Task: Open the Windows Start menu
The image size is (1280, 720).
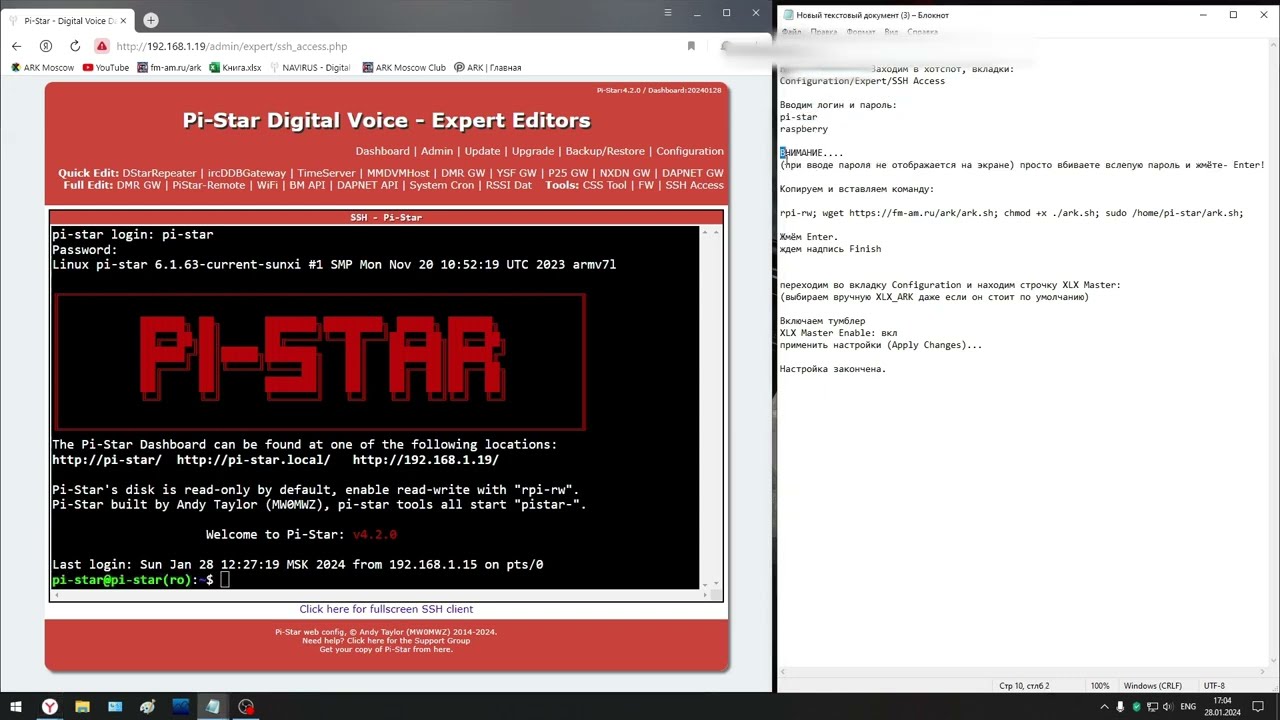Action: (16, 707)
